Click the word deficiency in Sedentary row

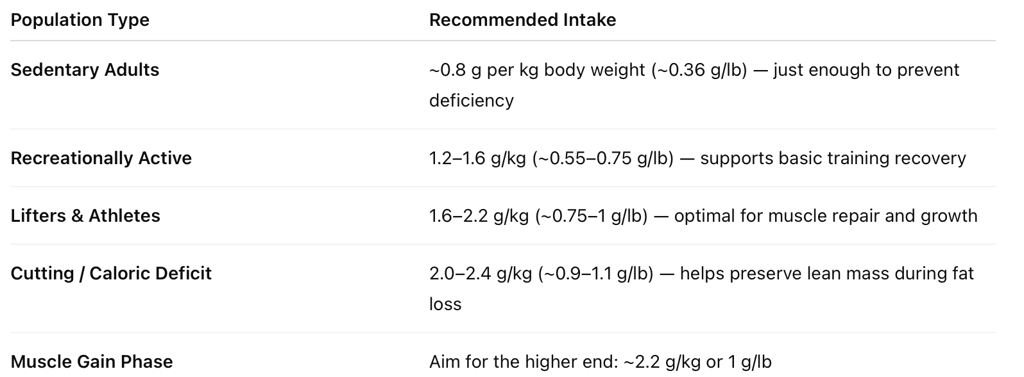coord(472,101)
